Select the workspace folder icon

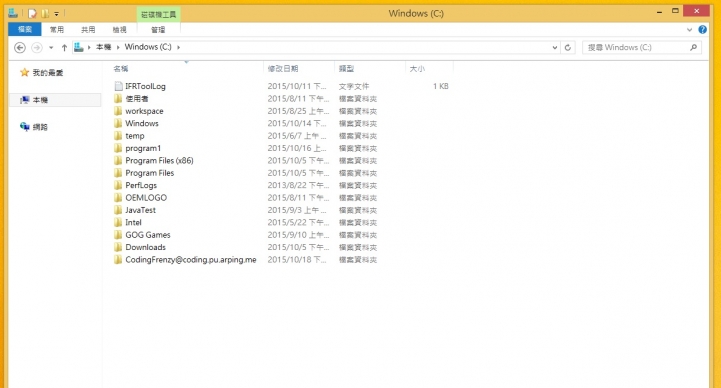[x=118, y=111]
